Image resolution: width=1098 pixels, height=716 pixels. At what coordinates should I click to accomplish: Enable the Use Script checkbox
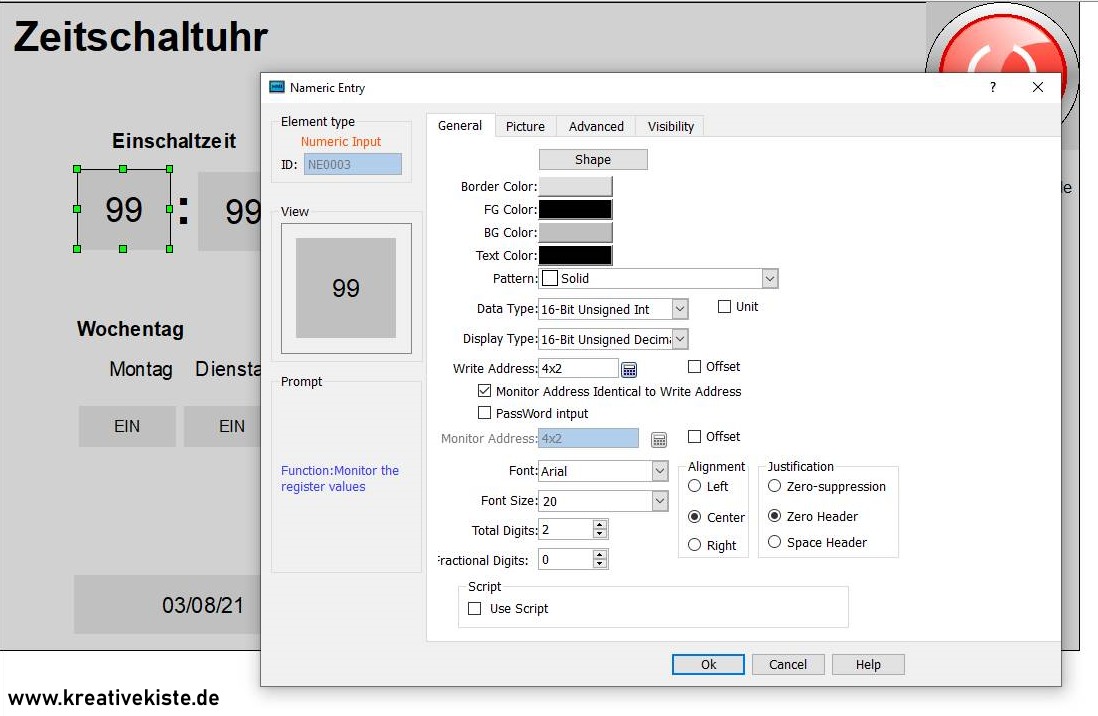475,609
